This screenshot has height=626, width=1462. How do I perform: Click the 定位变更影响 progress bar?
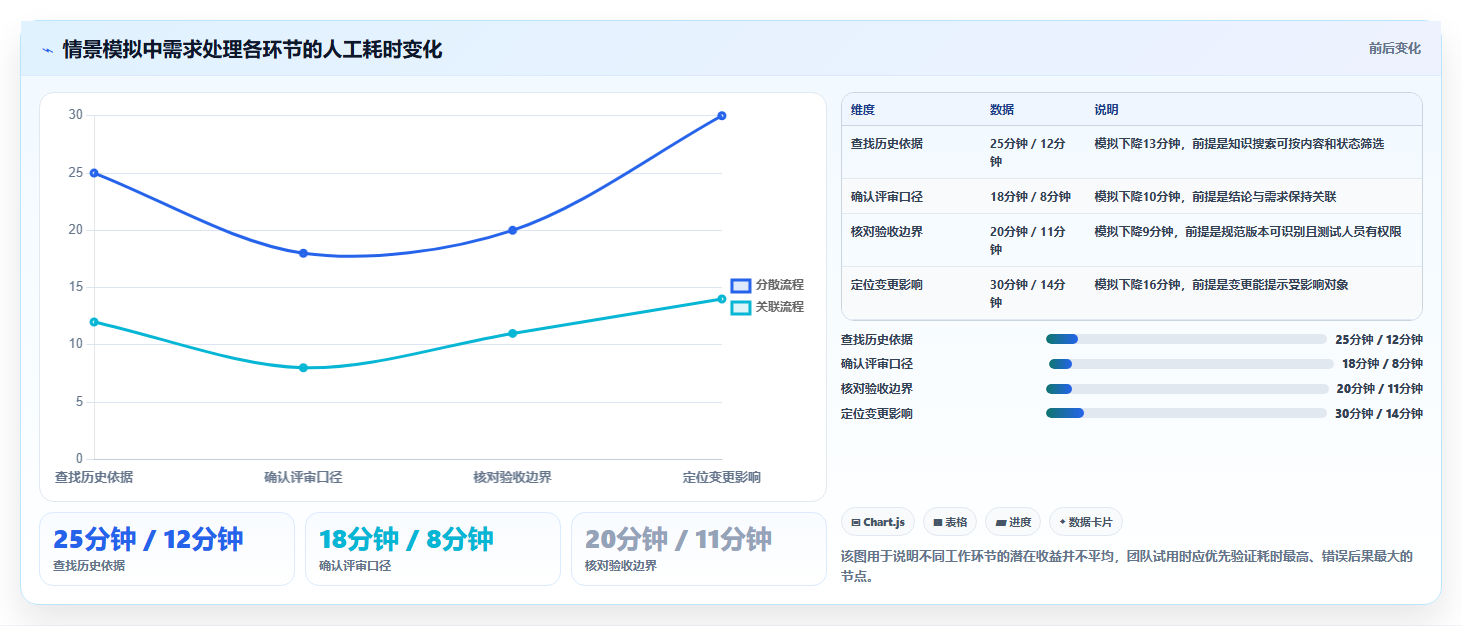pyautogui.click(x=1186, y=413)
